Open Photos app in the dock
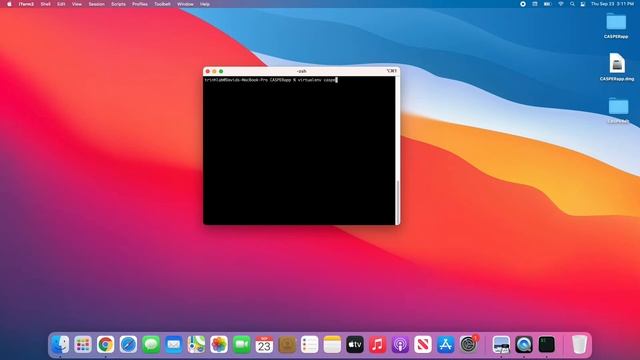This screenshot has height=360, width=640. point(219,344)
